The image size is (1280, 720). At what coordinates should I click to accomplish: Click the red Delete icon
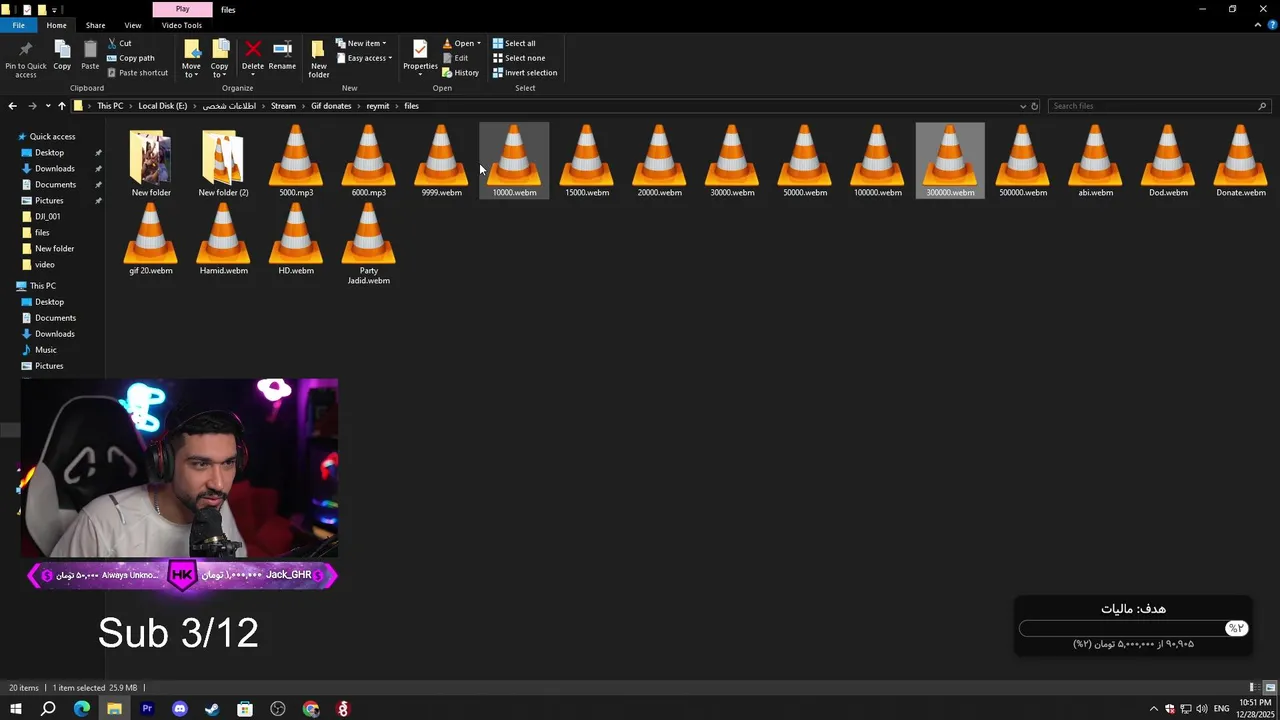[x=253, y=49]
